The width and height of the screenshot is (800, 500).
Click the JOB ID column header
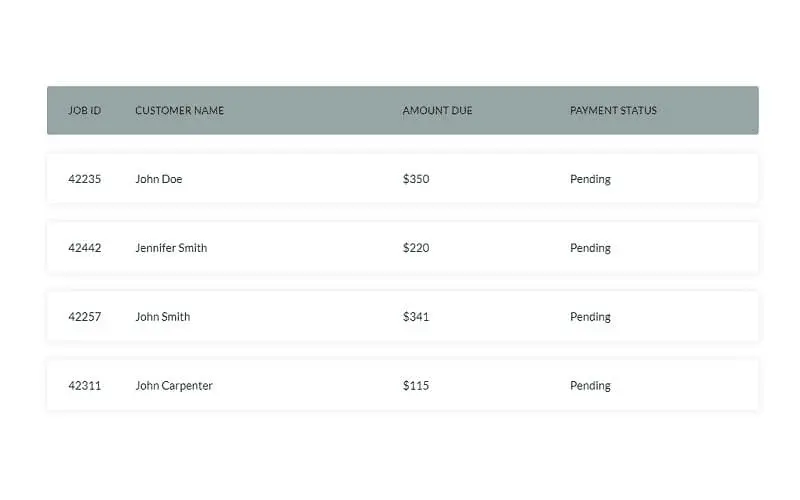coord(85,110)
